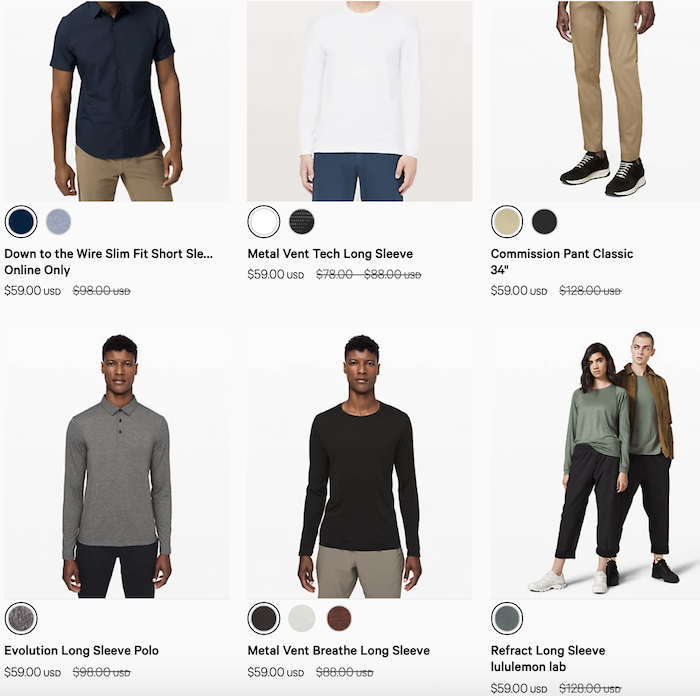
Task: Pick the black patterned swatch for Metal Vent Tech
Action: pos(302,221)
